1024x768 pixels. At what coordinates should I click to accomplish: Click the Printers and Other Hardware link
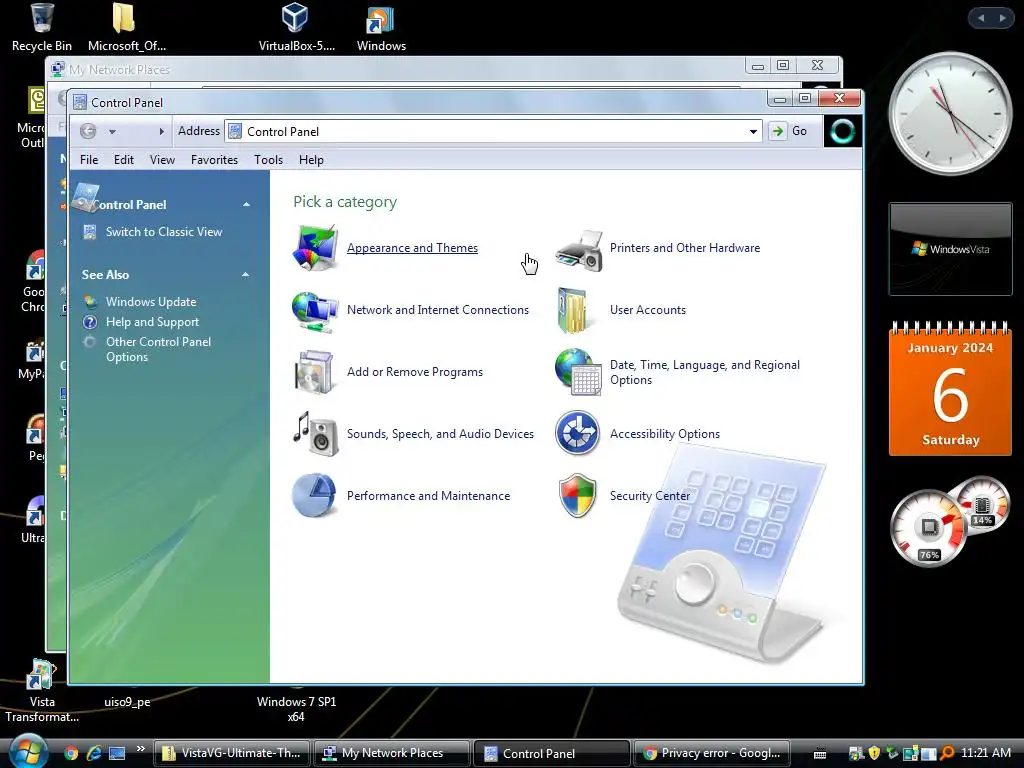(x=684, y=248)
